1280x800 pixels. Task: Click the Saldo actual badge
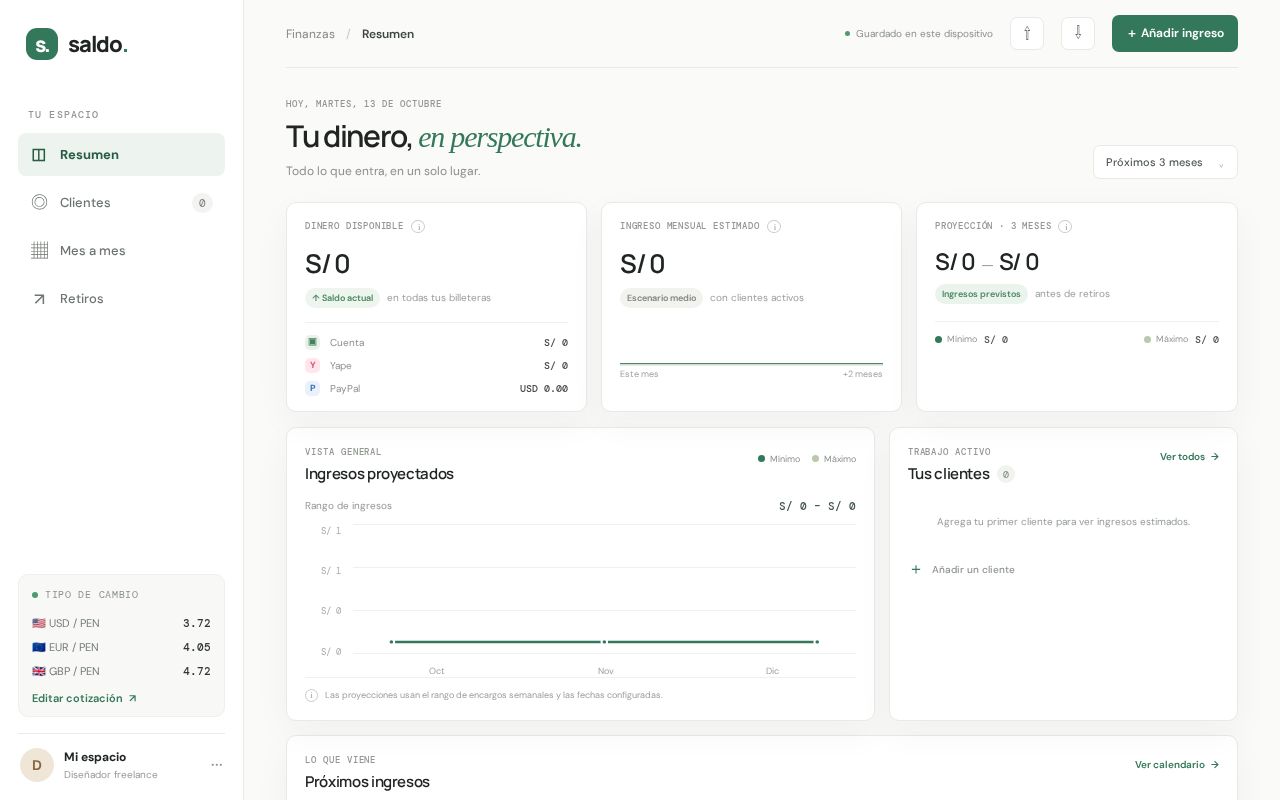click(x=342, y=298)
